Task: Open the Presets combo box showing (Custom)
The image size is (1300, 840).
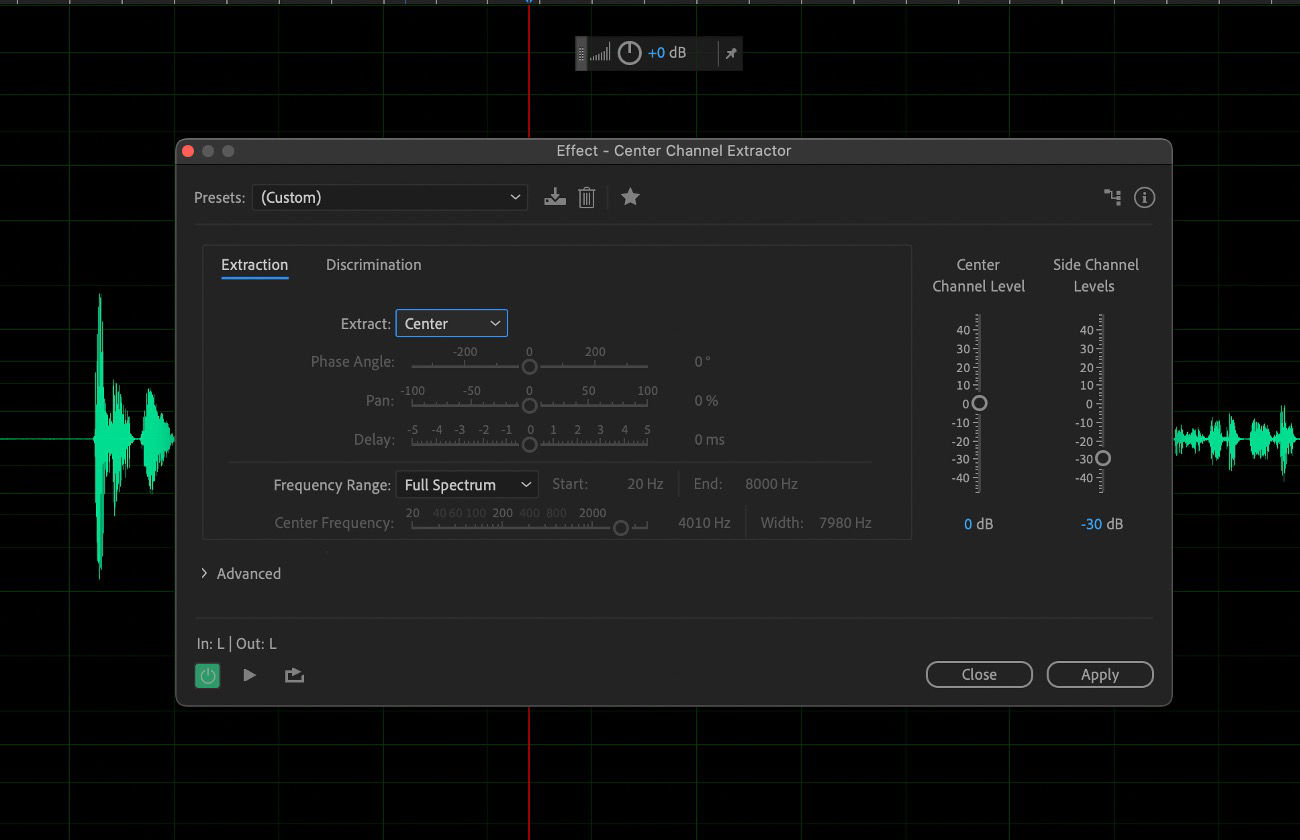Action: pyautogui.click(x=390, y=197)
